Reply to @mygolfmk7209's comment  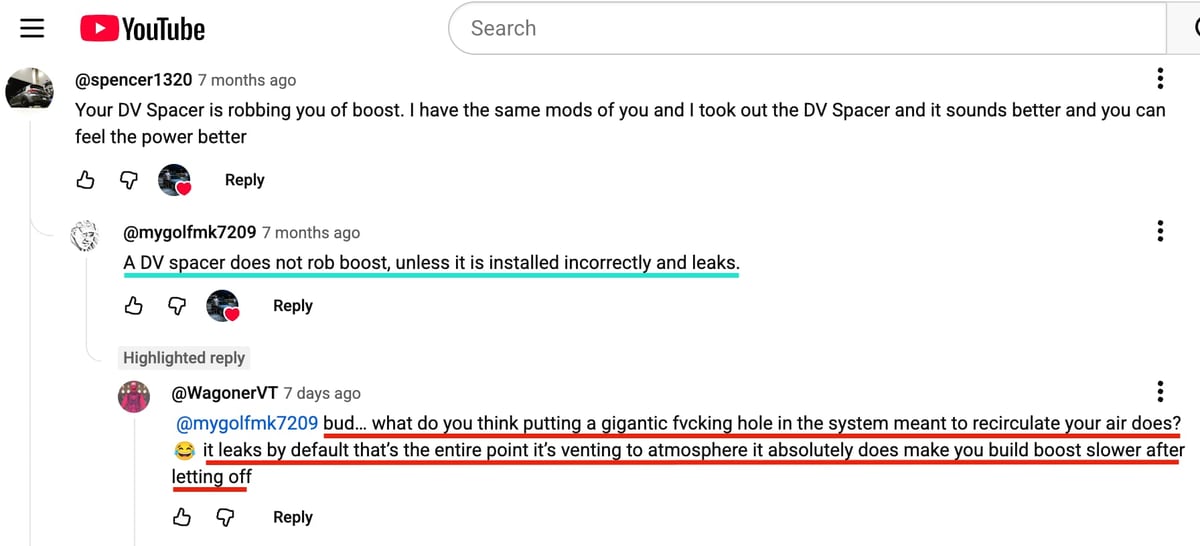[292, 306]
